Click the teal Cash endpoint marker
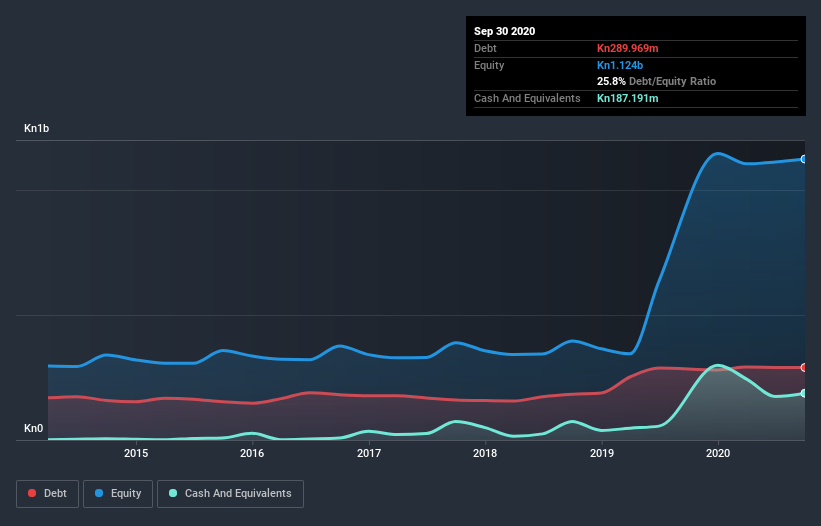The height and width of the screenshot is (526, 821). (x=804, y=393)
